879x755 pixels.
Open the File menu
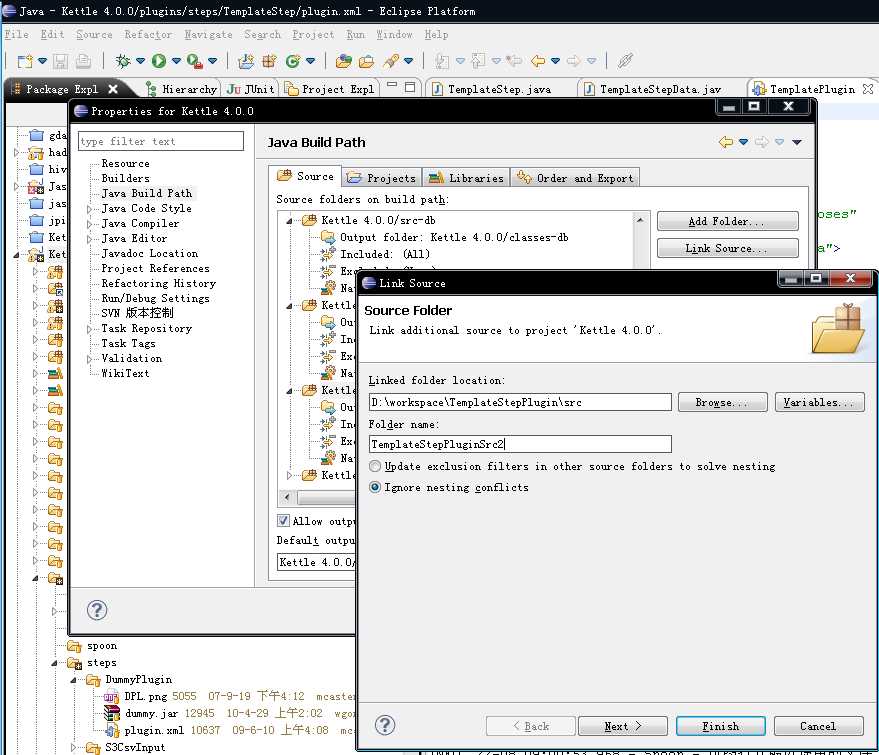pos(16,34)
